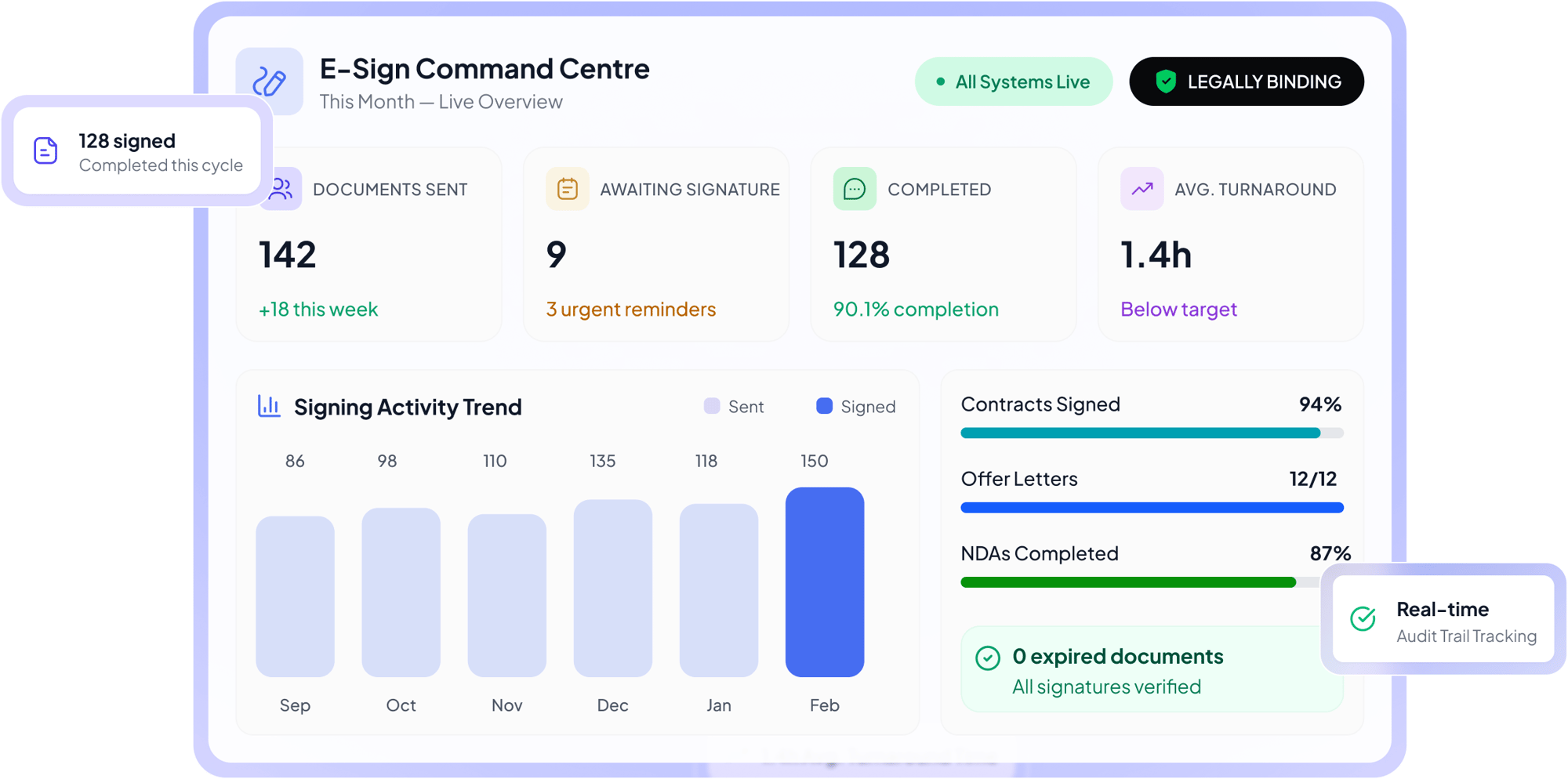Click the check circle next to 0 expired documents
Image resolution: width=1568 pixels, height=779 pixels.
point(987,658)
